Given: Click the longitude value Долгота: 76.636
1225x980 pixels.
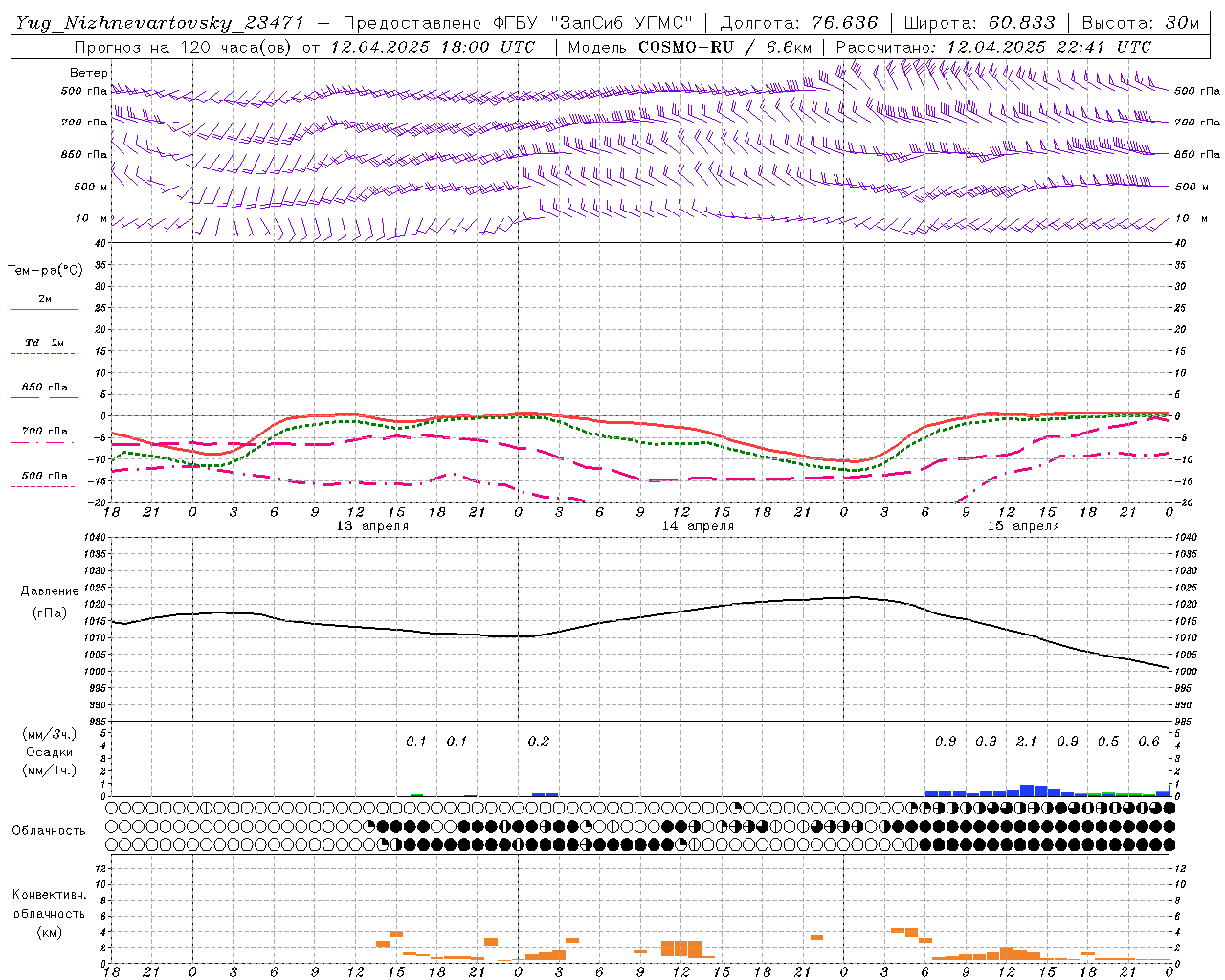Looking at the screenshot, I should tap(798, 23).
